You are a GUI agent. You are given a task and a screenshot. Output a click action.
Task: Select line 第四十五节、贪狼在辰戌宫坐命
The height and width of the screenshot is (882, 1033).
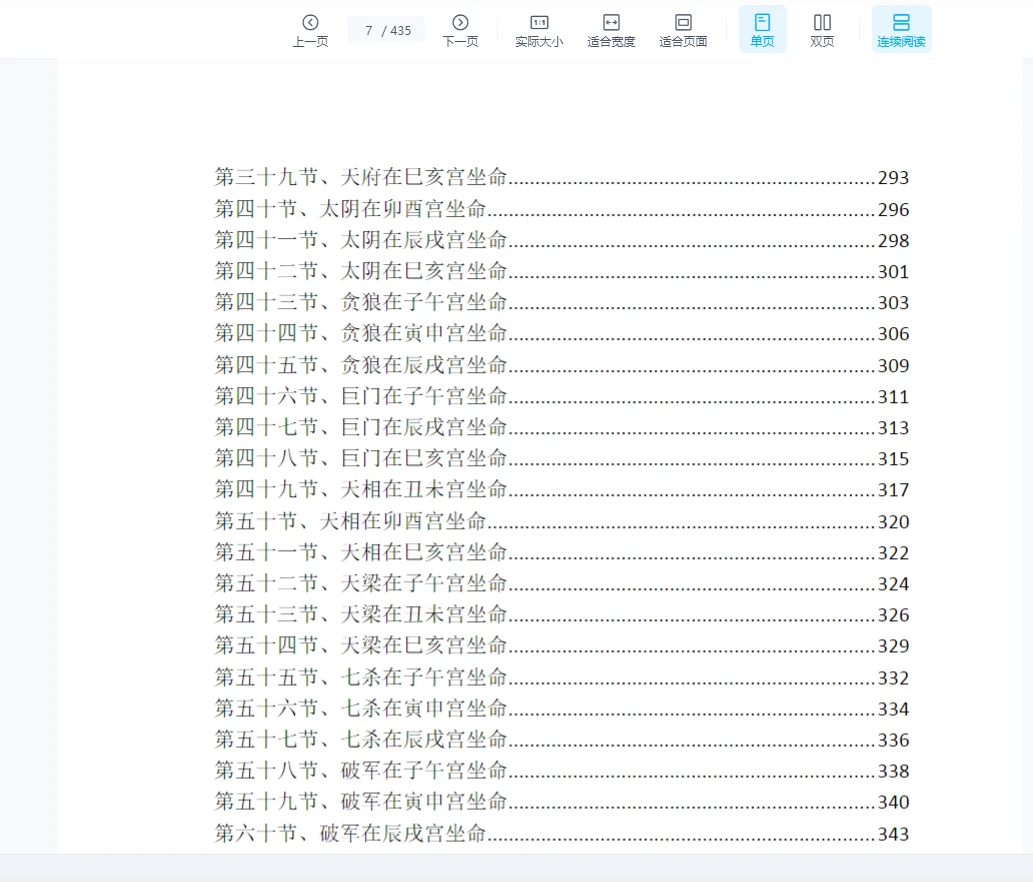click(562, 365)
